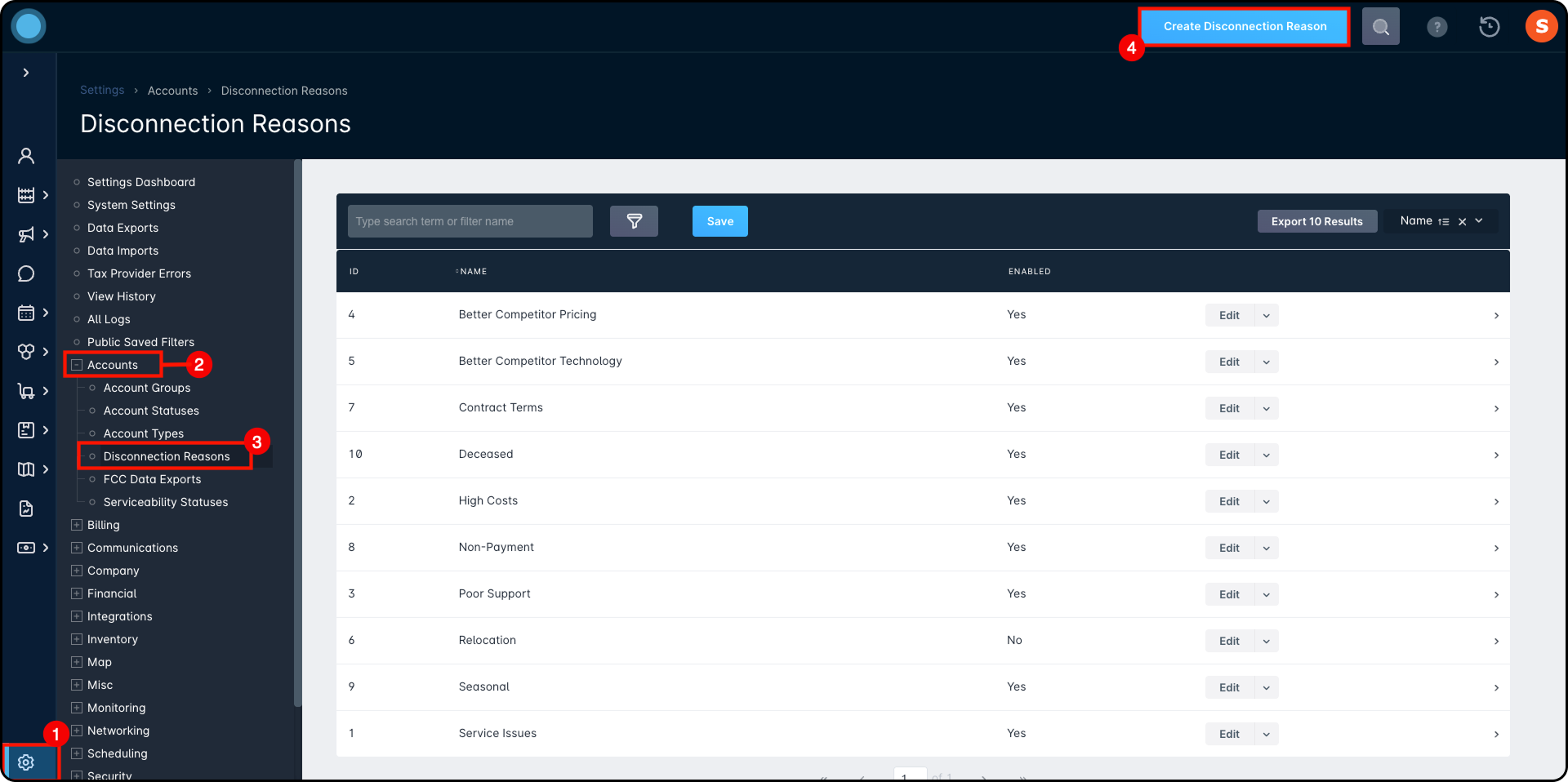Click the settings tree scrollbar

(297, 433)
